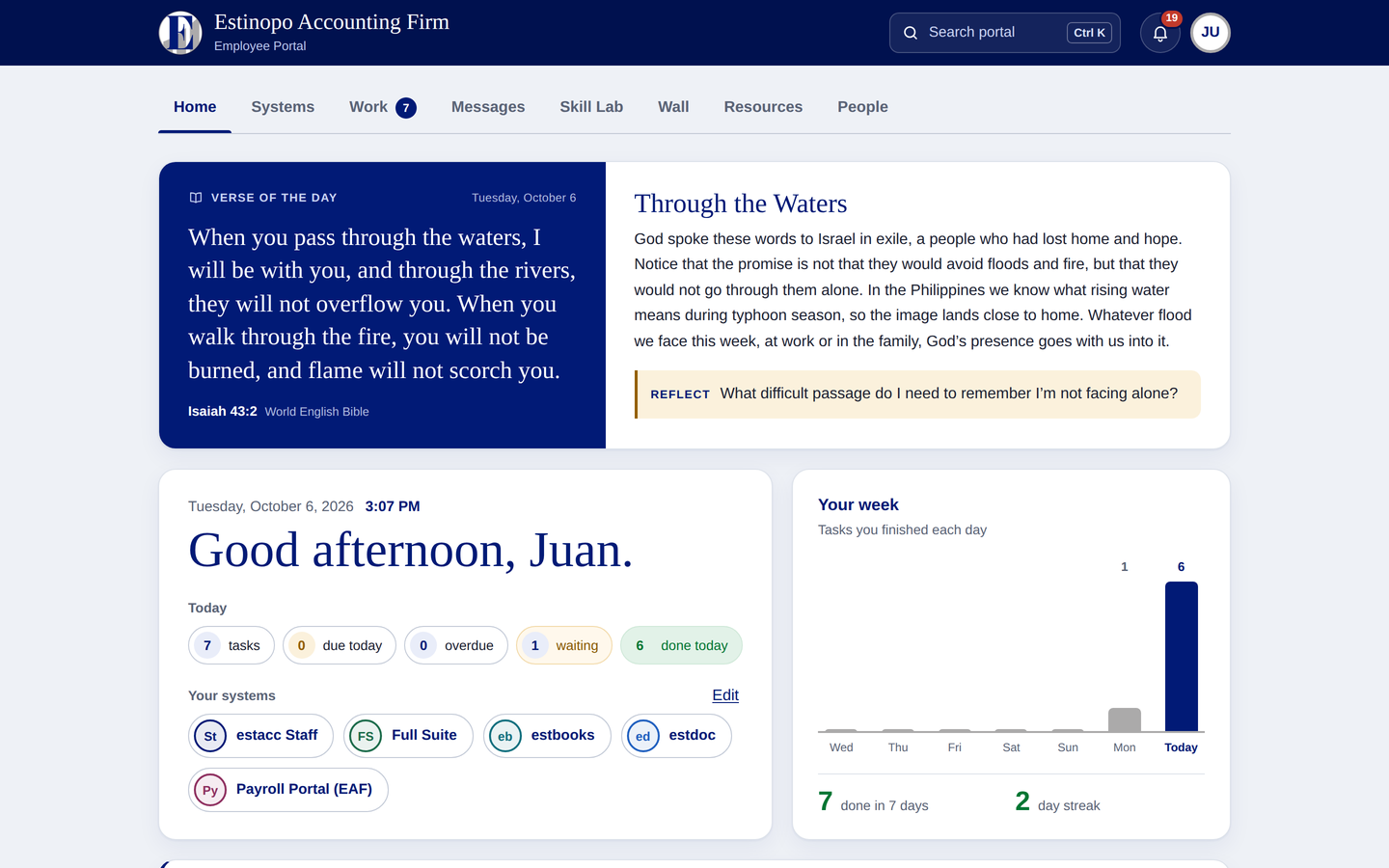Click the FS icon for Full Suite
1389x868 pixels.
click(366, 736)
